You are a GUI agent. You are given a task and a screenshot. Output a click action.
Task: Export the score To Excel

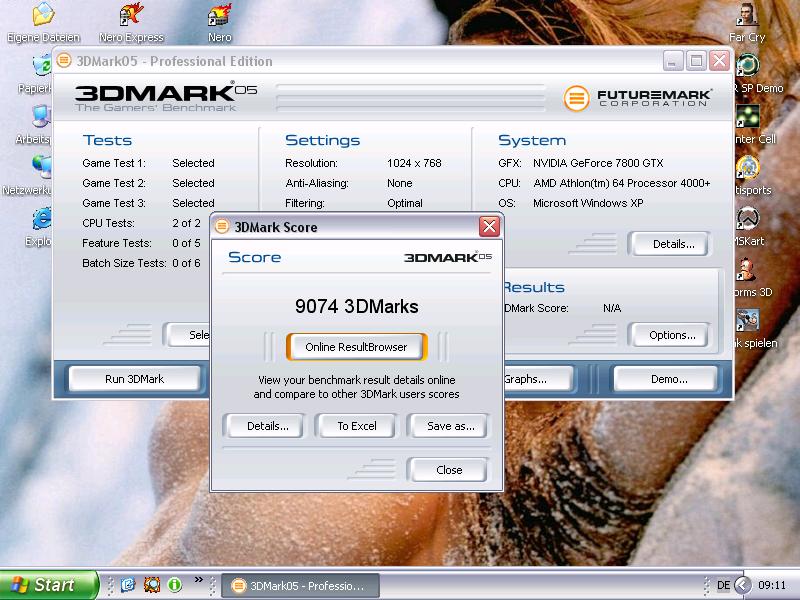(x=357, y=426)
